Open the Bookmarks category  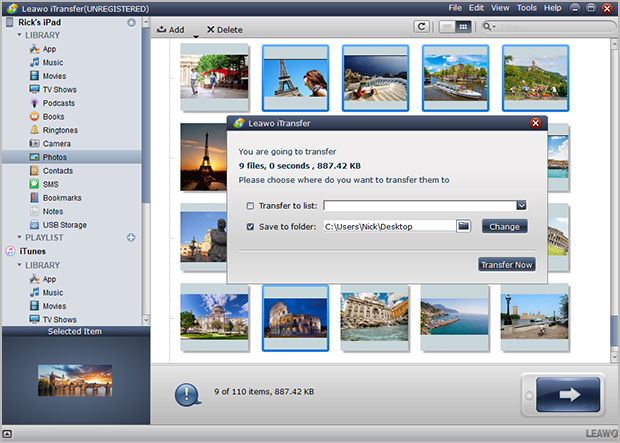click(55, 198)
